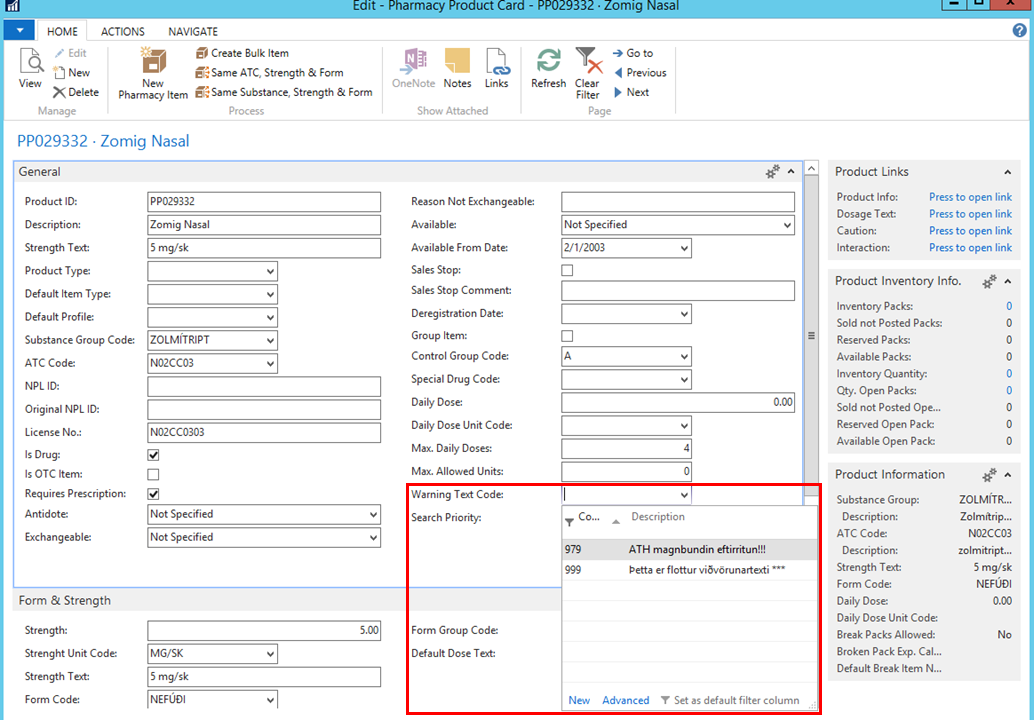Viewport: 1034px width, 720px height.
Task: Click the Advanced link in dropdown list
Action: (625, 700)
